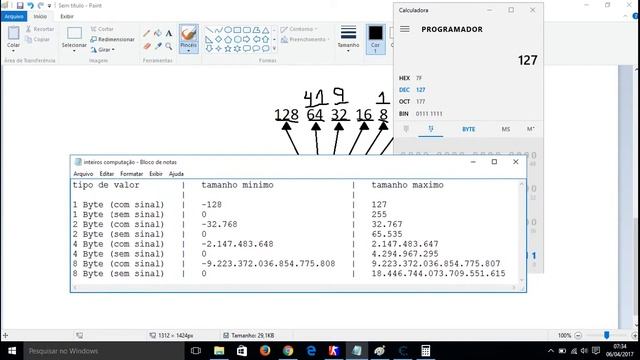Click Copiar in the clipboard group
Viewport: 640px width, 360px height.
pyautogui.click(x=38, y=40)
